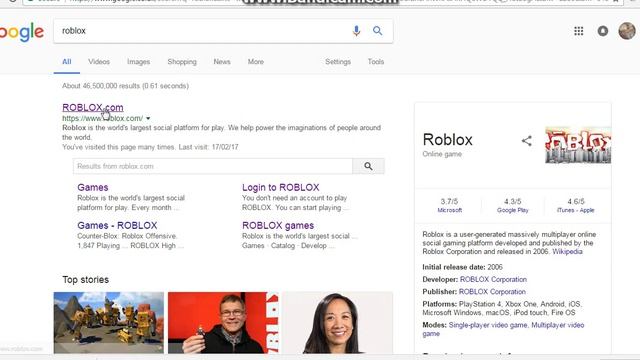Image resolution: width=640 pixels, height=360 pixels.
Task: Open the account profile picture
Action: [627, 31]
